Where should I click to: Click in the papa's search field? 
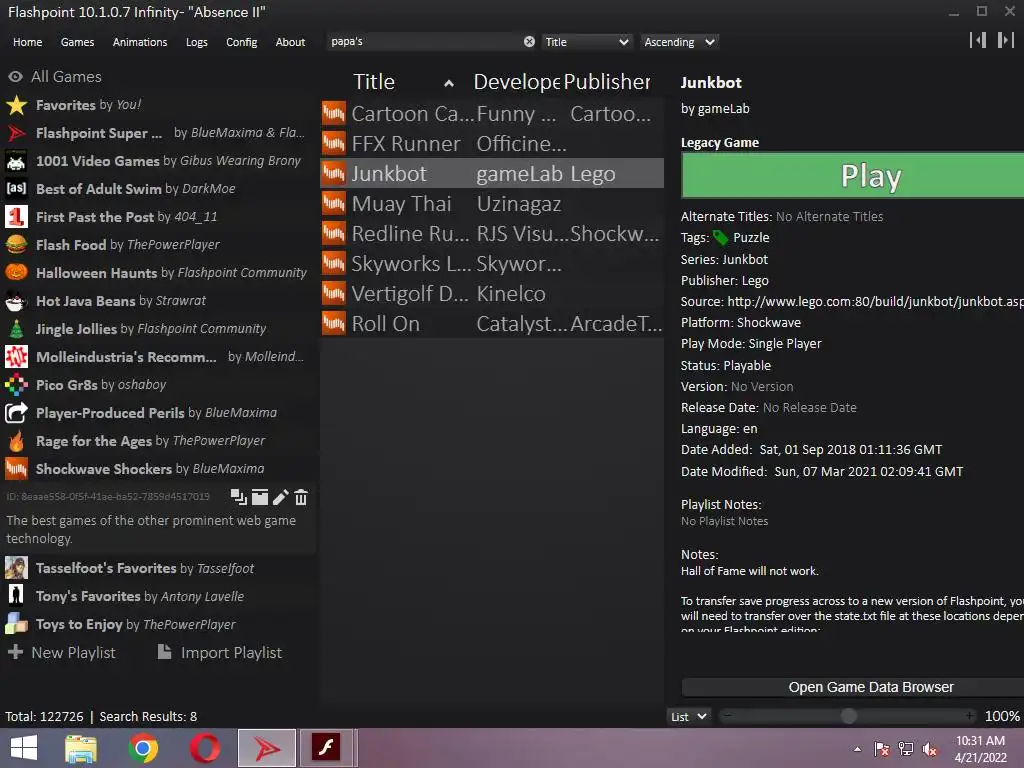pos(424,42)
